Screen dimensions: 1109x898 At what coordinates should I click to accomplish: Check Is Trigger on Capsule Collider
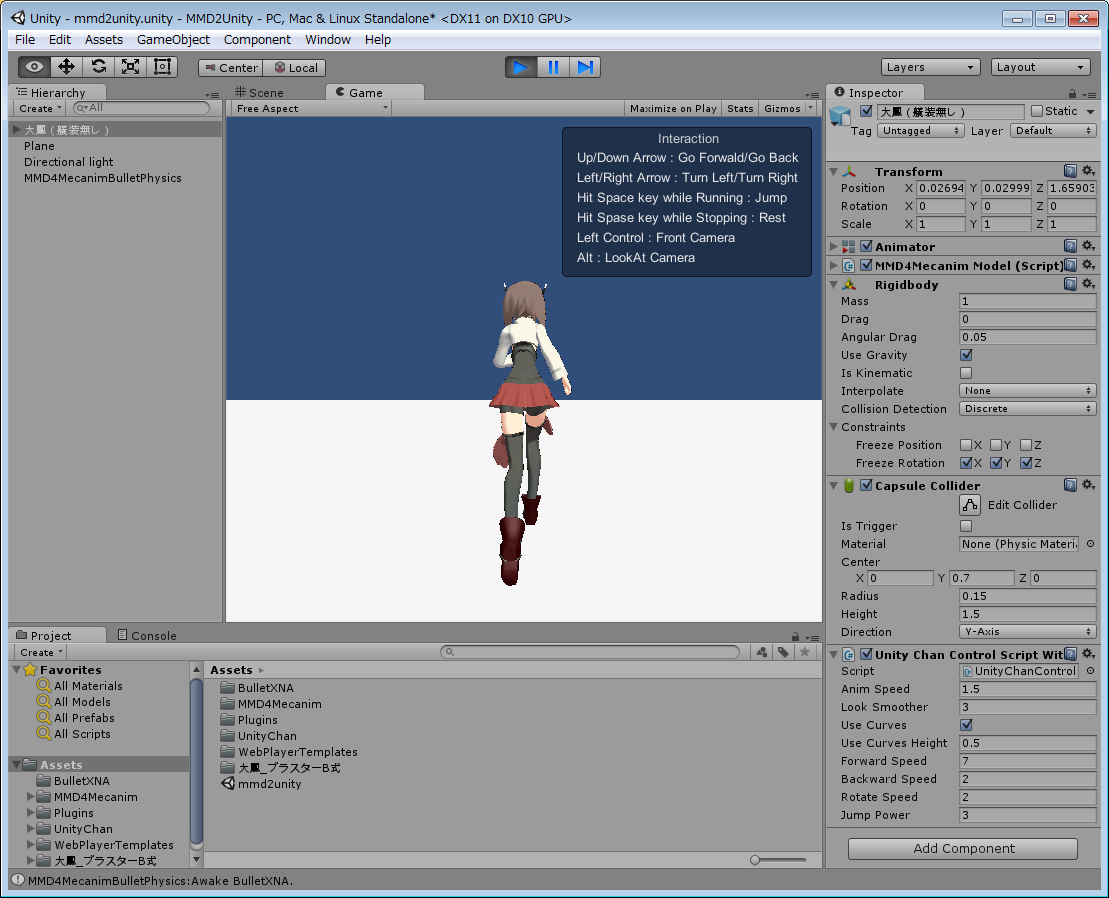(x=966, y=526)
